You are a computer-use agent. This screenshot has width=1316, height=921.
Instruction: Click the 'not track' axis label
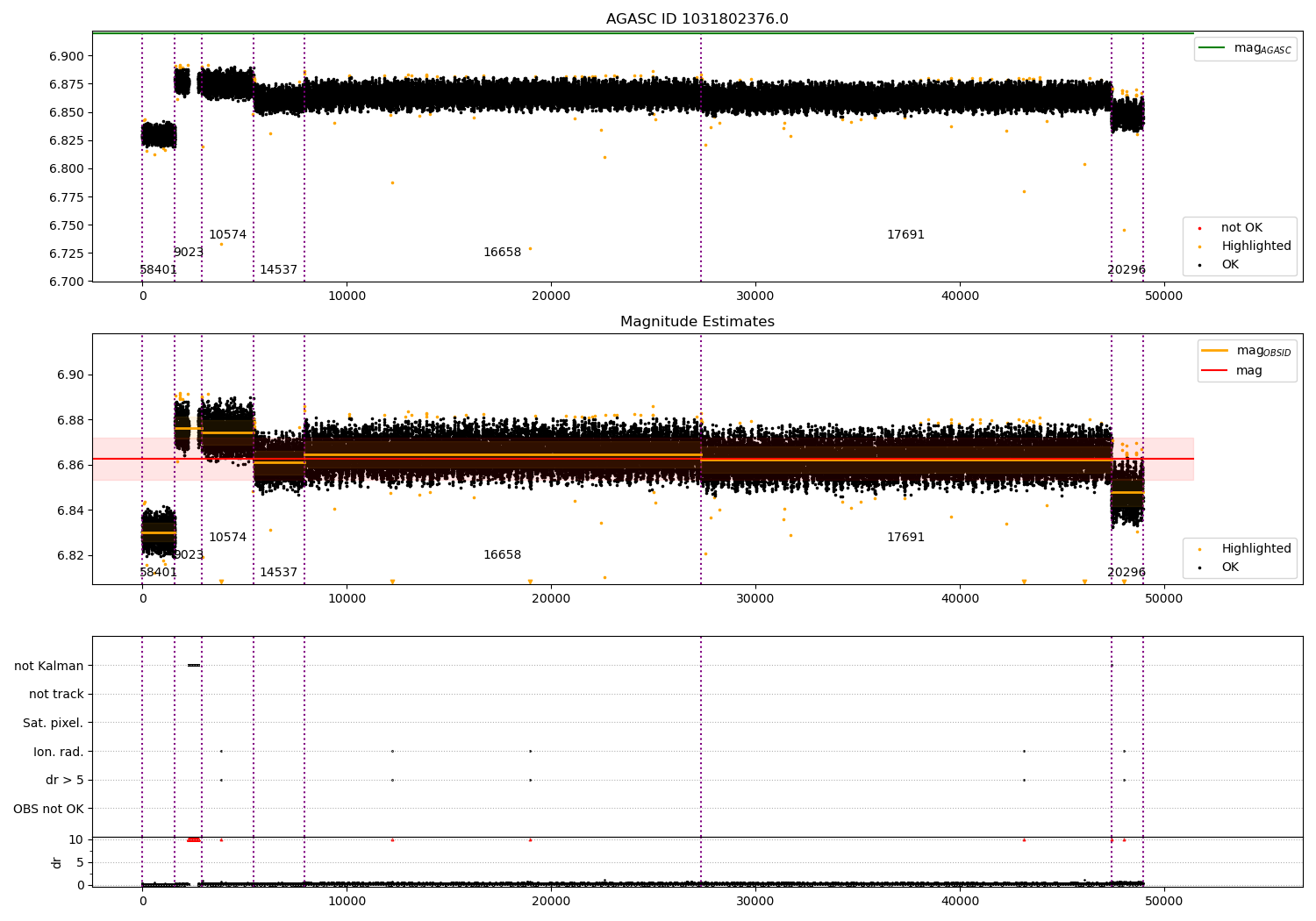56,695
